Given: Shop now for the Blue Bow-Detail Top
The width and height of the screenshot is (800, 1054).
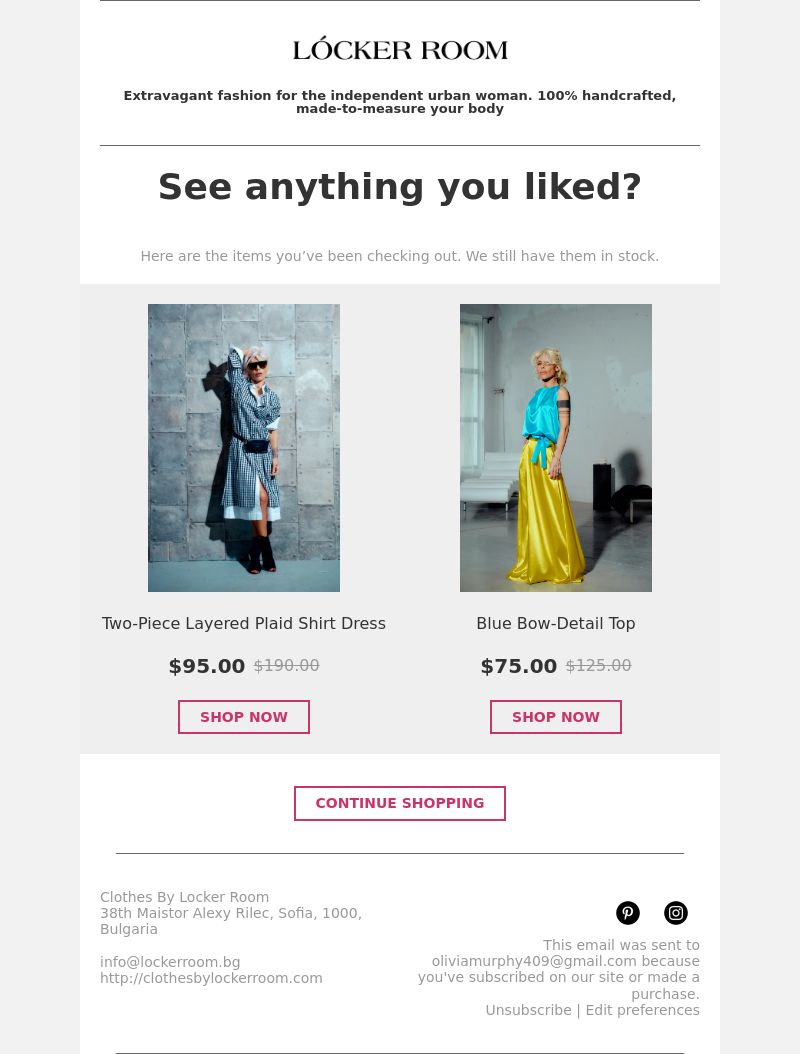Looking at the screenshot, I should tap(555, 717).
